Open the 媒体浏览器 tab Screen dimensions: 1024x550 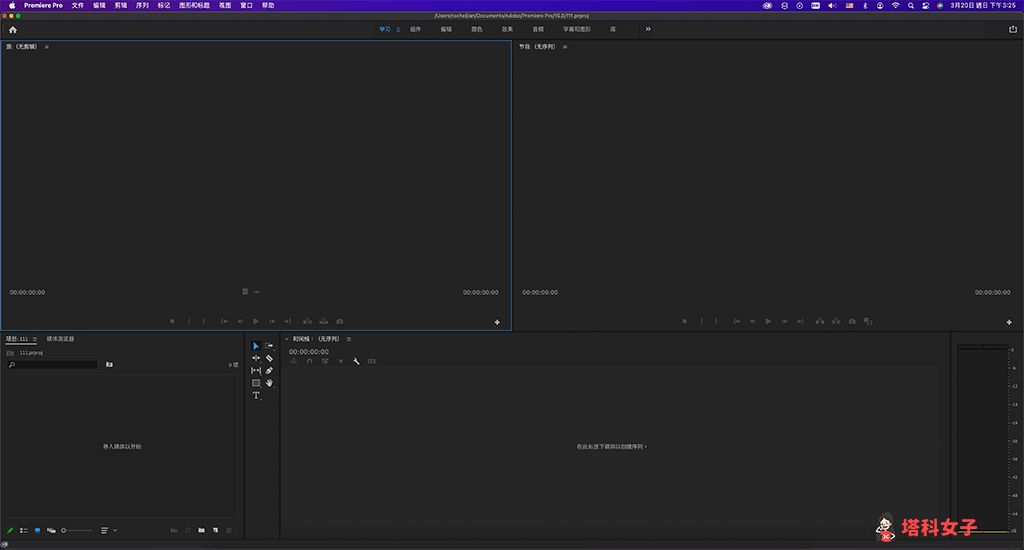(60, 339)
